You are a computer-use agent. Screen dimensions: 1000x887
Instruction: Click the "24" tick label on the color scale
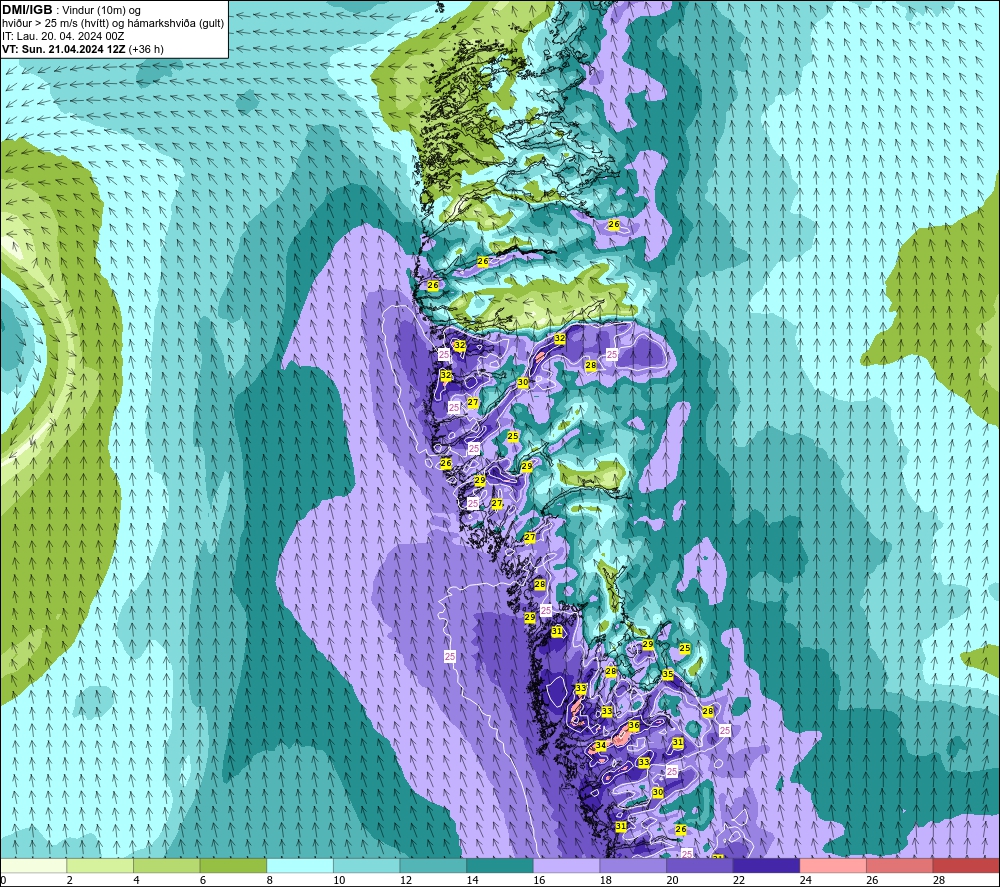[805, 880]
